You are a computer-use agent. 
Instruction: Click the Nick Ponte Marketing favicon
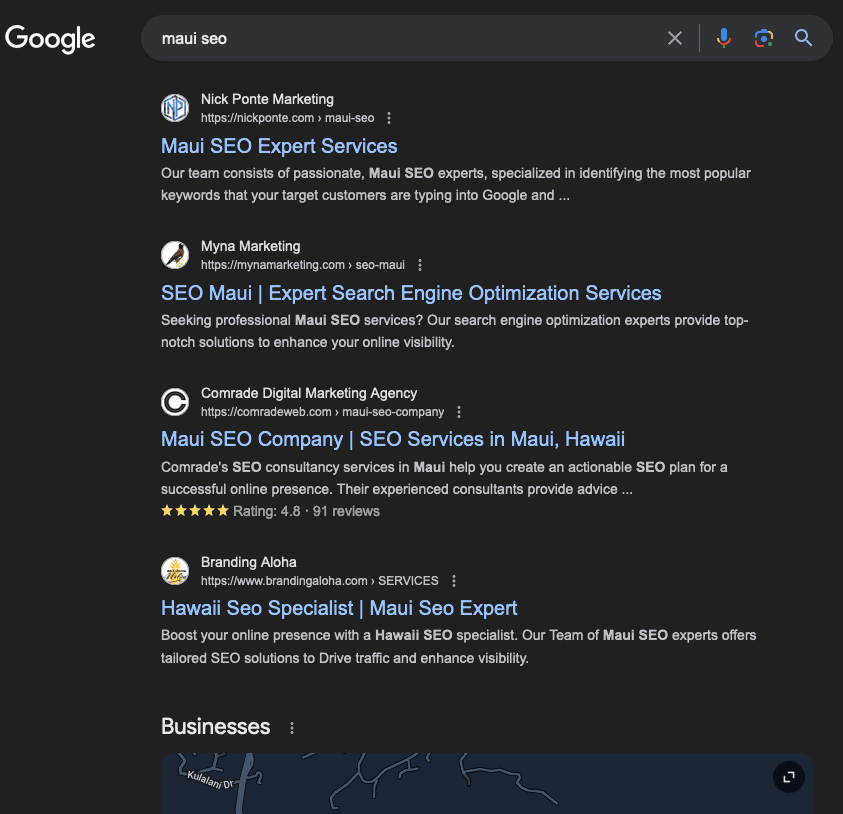click(x=175, y=108)
